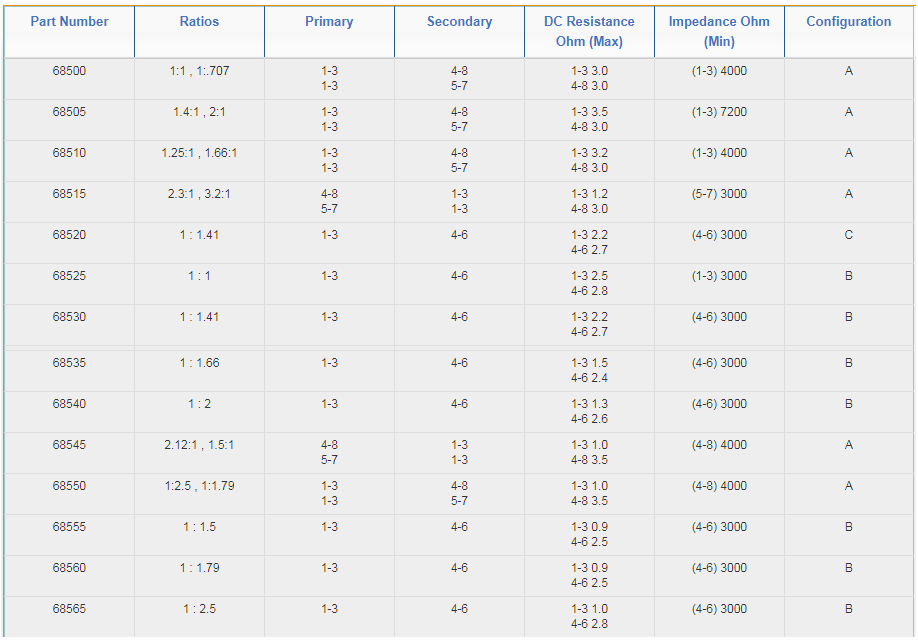Screen dimensions: 918x640
Task: Click the Secondary column header
Action: click(459, 22)
